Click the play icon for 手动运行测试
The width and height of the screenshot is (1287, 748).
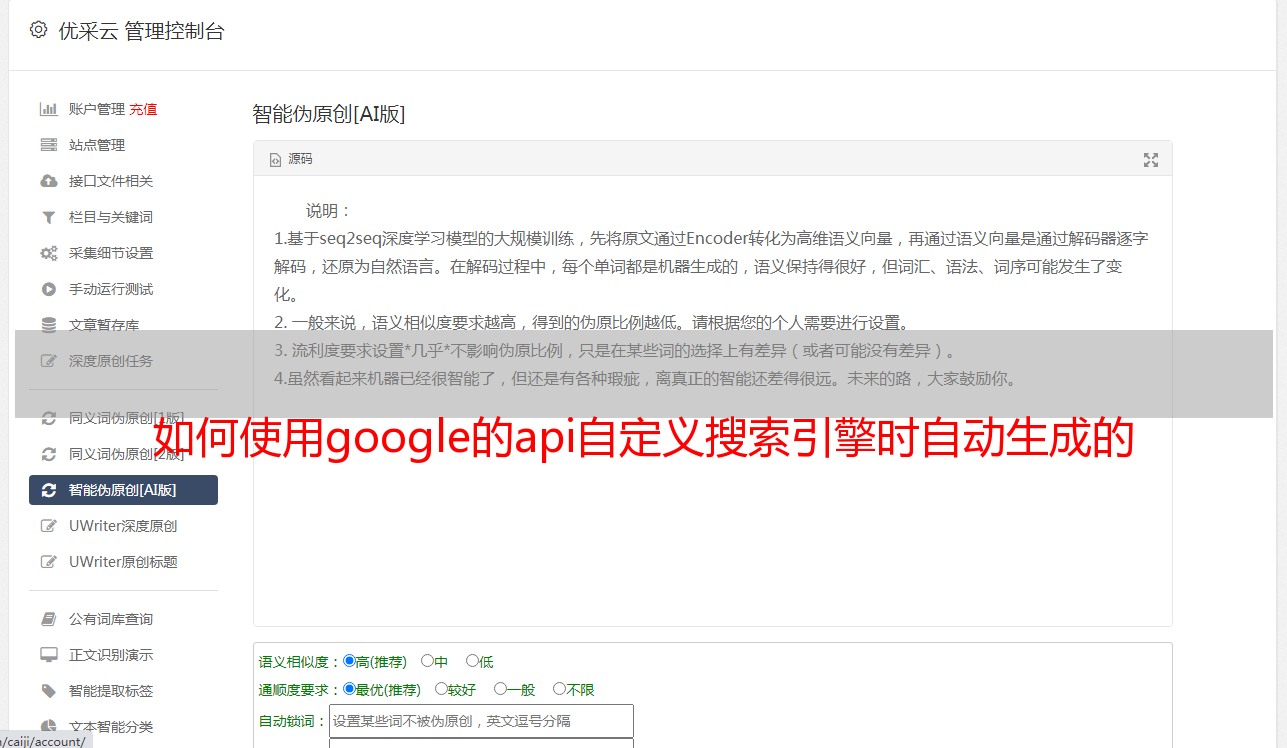click(x=48, y=289)
